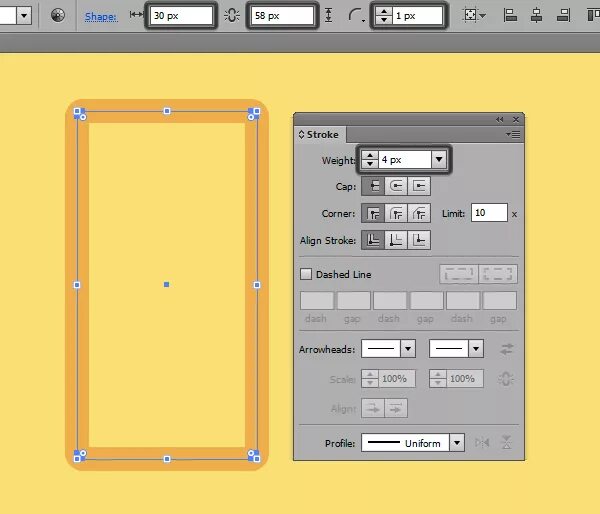Align selected objects to horizontal center
The height and width of the screenshot is (514, 600).
[536, 15]
